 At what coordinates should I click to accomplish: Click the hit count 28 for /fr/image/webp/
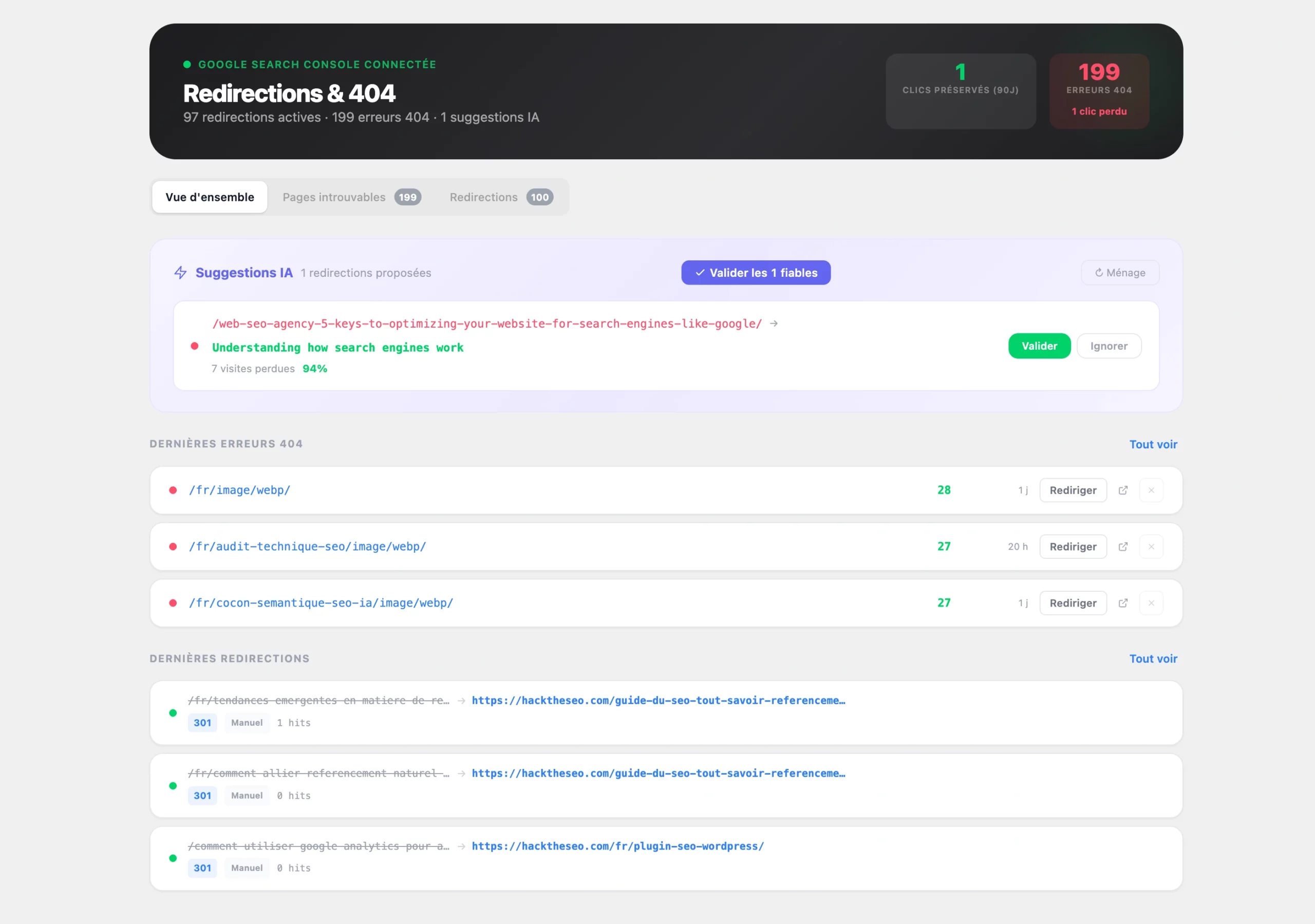pyautogui.click(x=943, y=491)
